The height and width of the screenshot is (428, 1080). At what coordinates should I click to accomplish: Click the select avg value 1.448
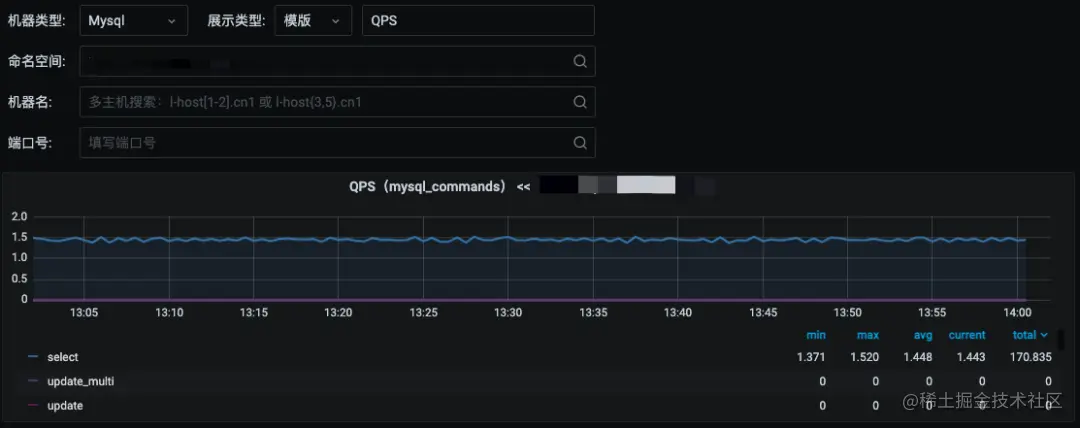coord(917,357)
